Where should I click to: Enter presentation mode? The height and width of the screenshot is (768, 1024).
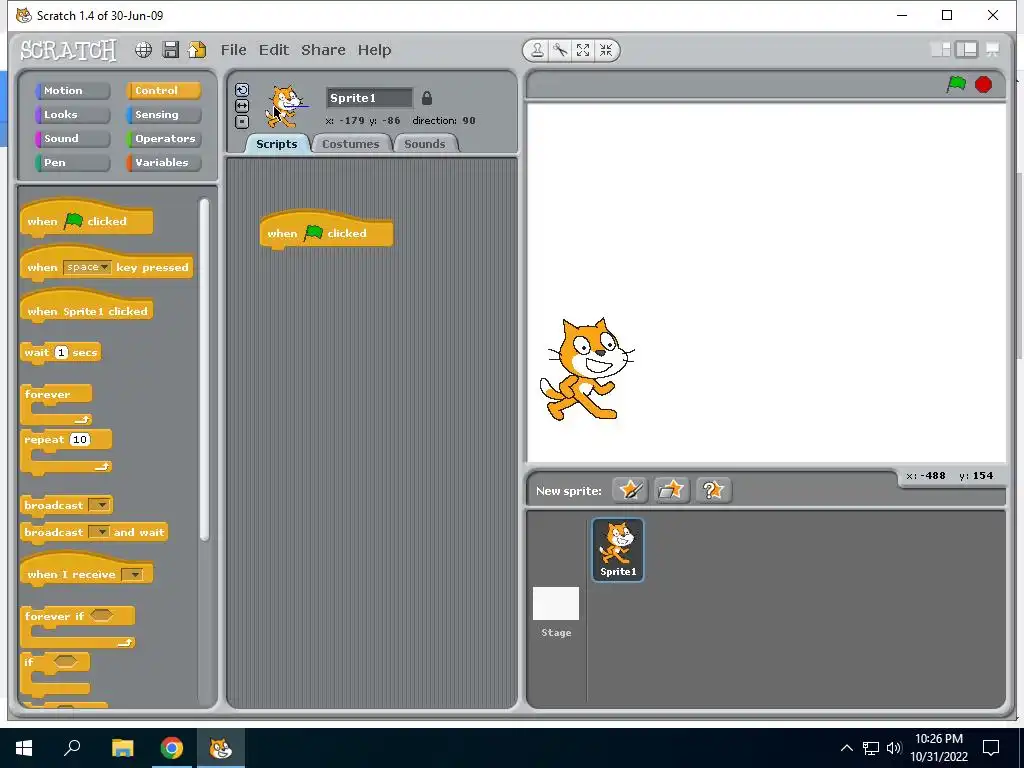point(993,50)
